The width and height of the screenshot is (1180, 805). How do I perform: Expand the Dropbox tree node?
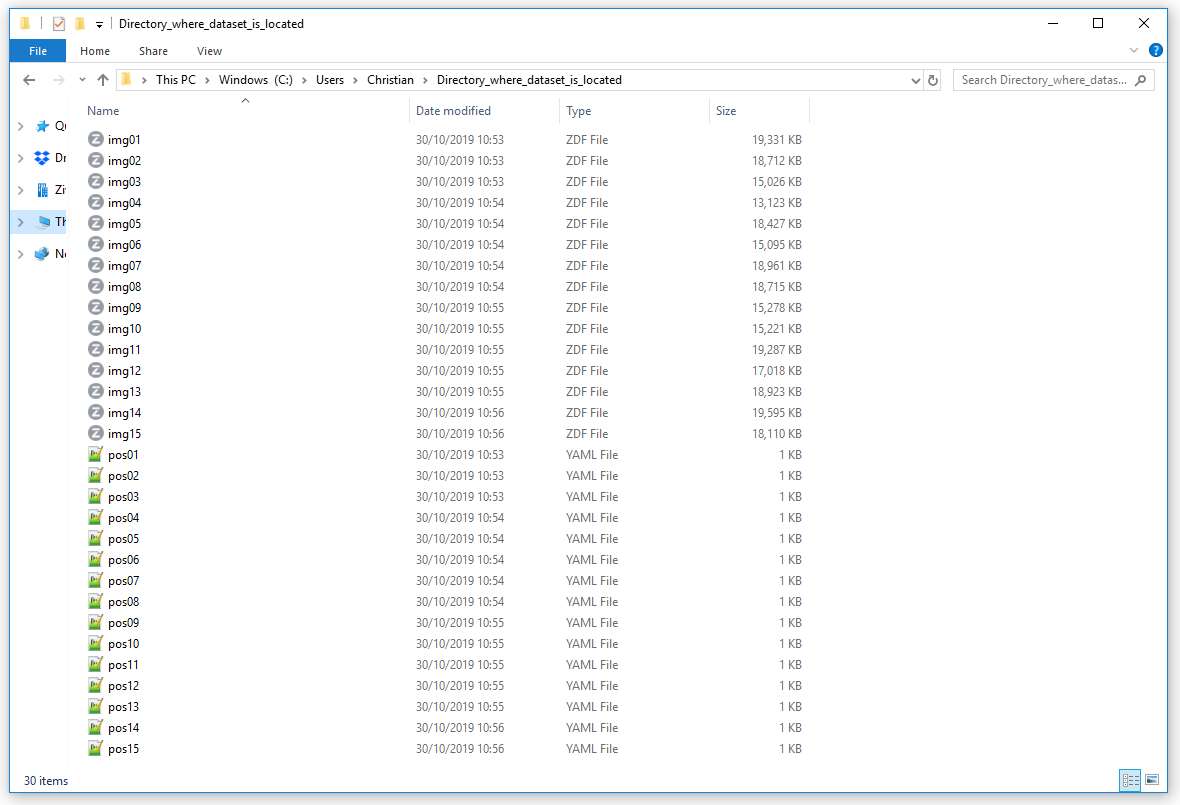pos(20,158)
